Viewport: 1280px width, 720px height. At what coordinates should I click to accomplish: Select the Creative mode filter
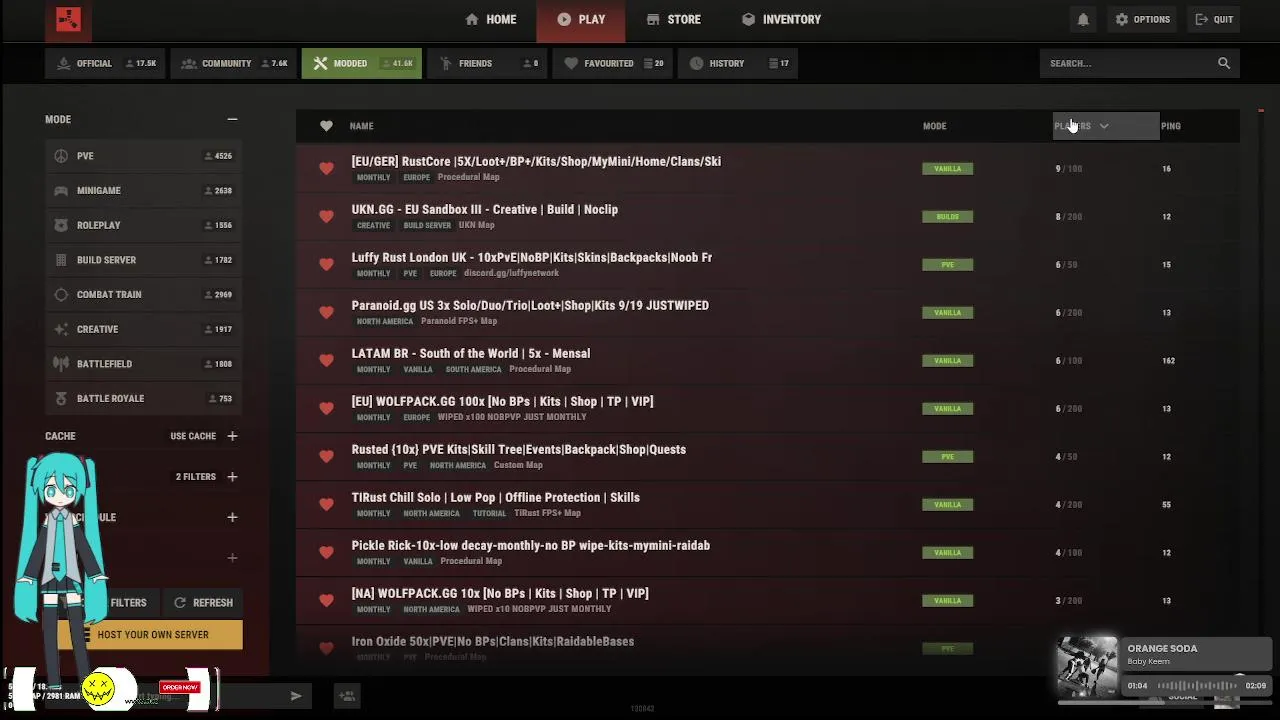(143, 329)
